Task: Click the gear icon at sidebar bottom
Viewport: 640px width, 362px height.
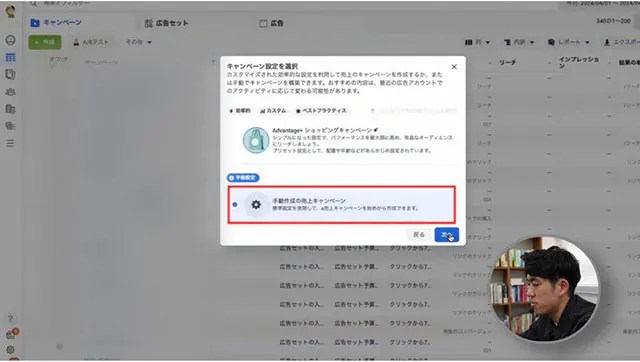Action: [10, 349]
